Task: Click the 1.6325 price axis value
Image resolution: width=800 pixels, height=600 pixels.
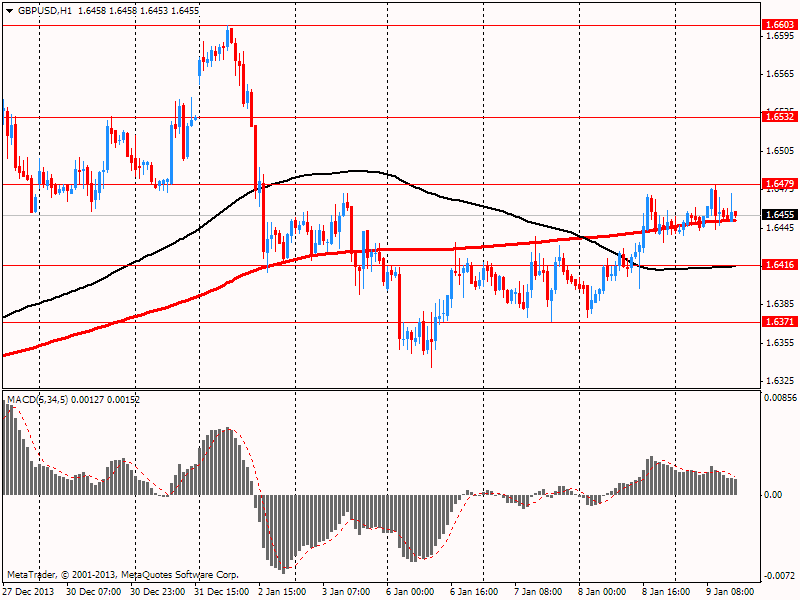Action: (x=781, y=381)
